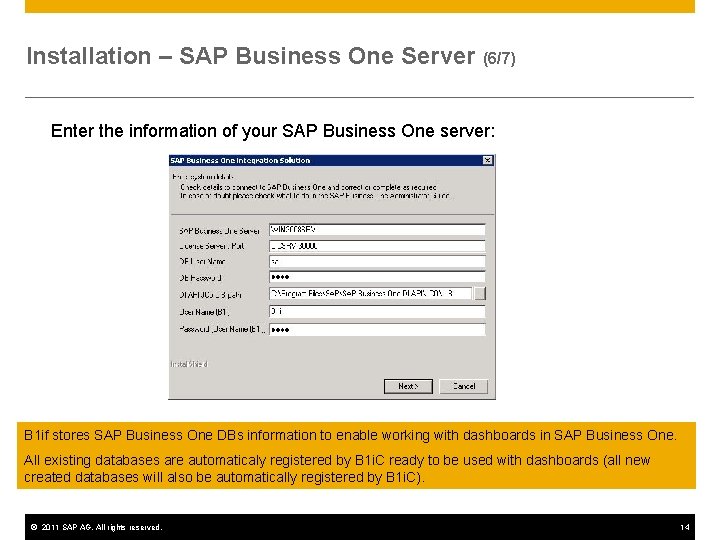Click the Next button in installer dialog
Image resolution: width=720 pixels, height=540 pixels.
click(x=408, y=386)
